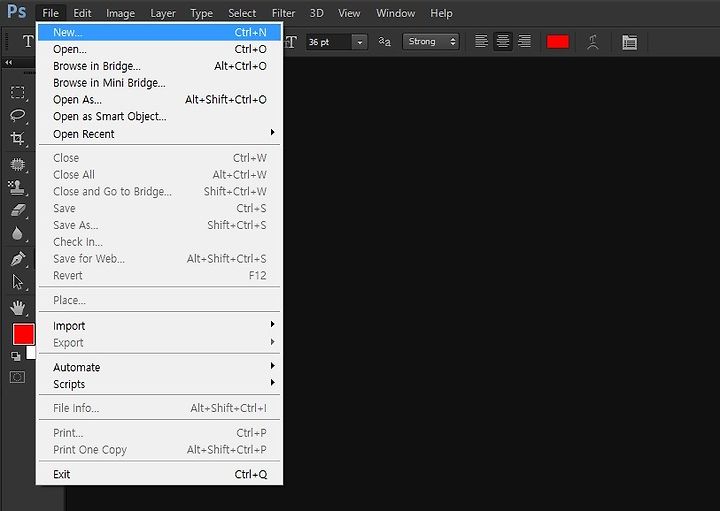Image resolution: width=720 pixels, height=511 pixels.
Task: Toggle Quick Mask mode
Action: pyautogui.click(x=17, y=377)
